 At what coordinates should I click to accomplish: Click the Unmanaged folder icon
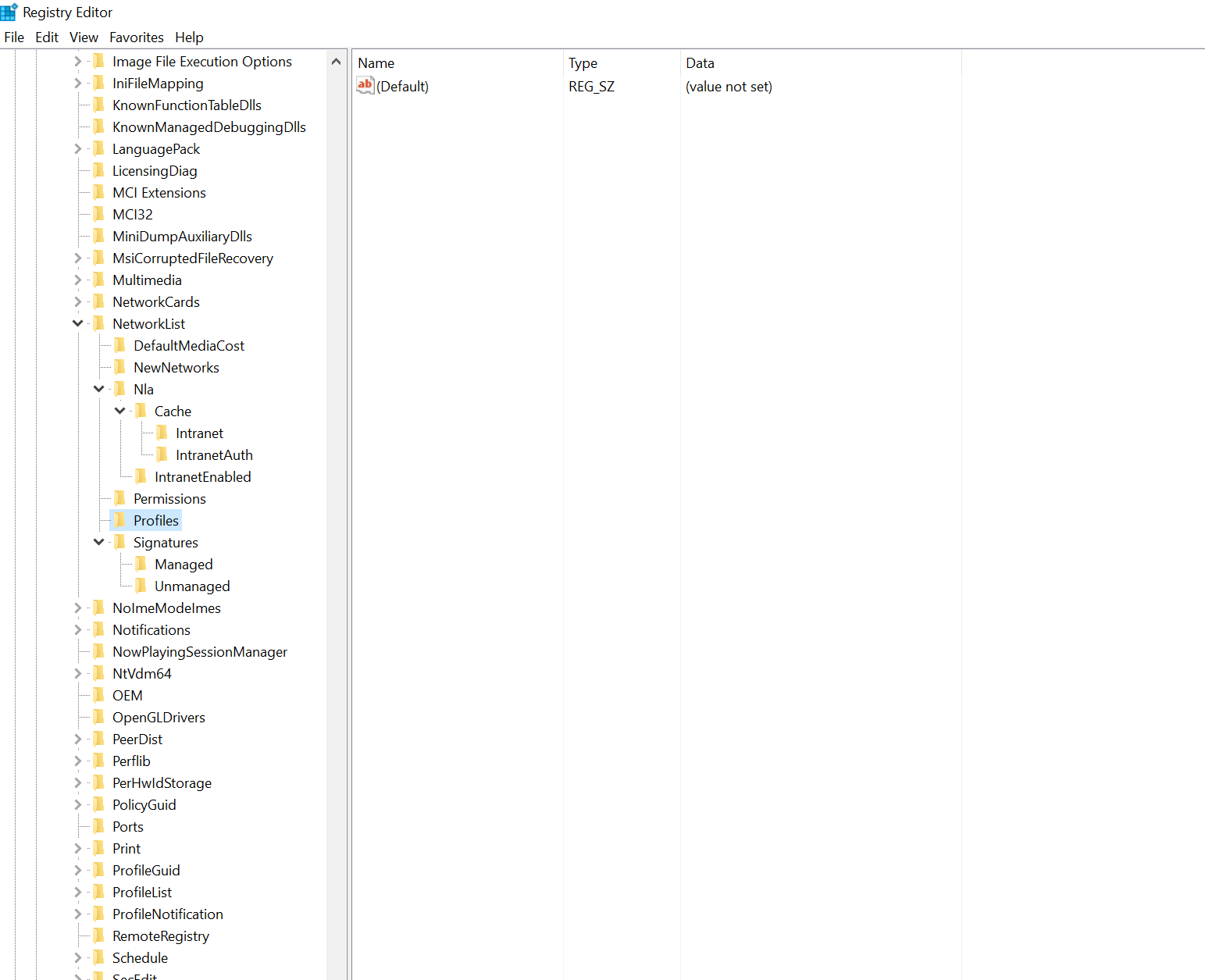point(141,586)
